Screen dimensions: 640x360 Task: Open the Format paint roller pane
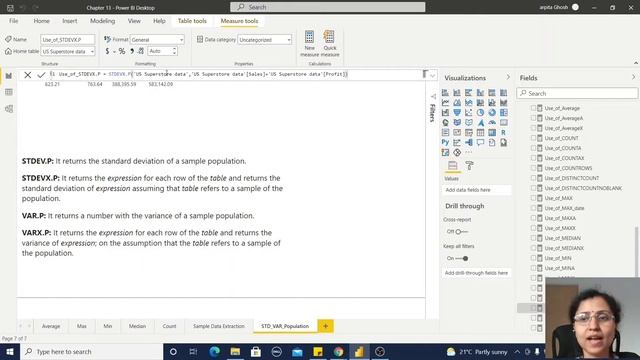[x=469, y=165]
